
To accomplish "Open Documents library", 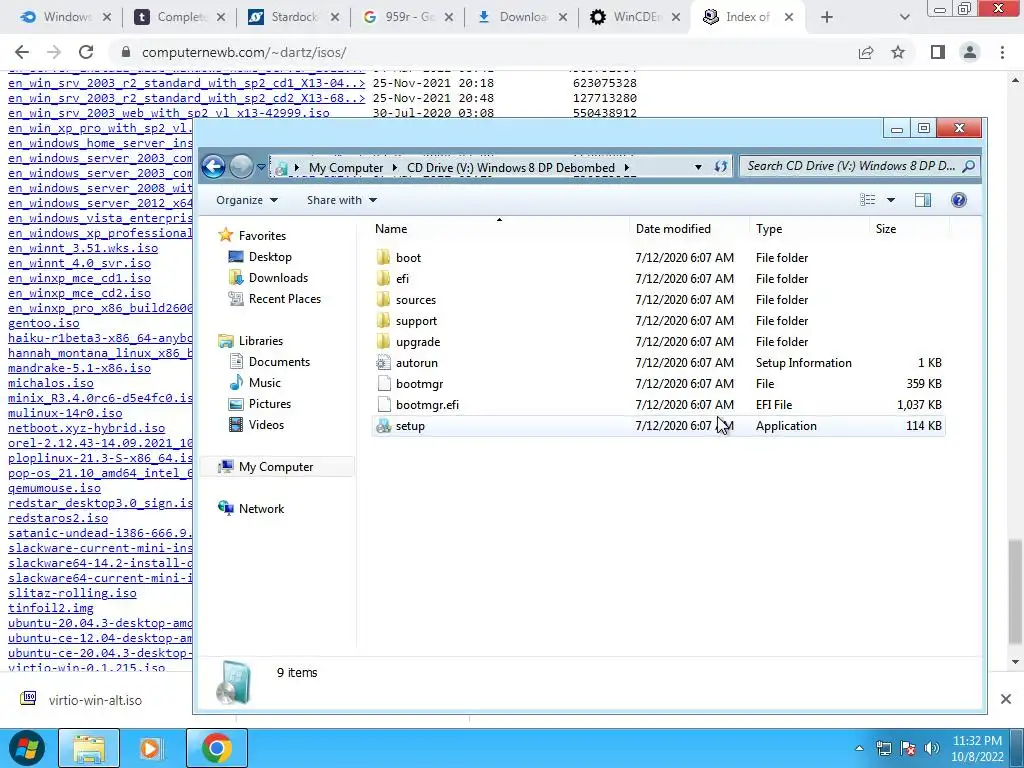I will coord(279,362).
